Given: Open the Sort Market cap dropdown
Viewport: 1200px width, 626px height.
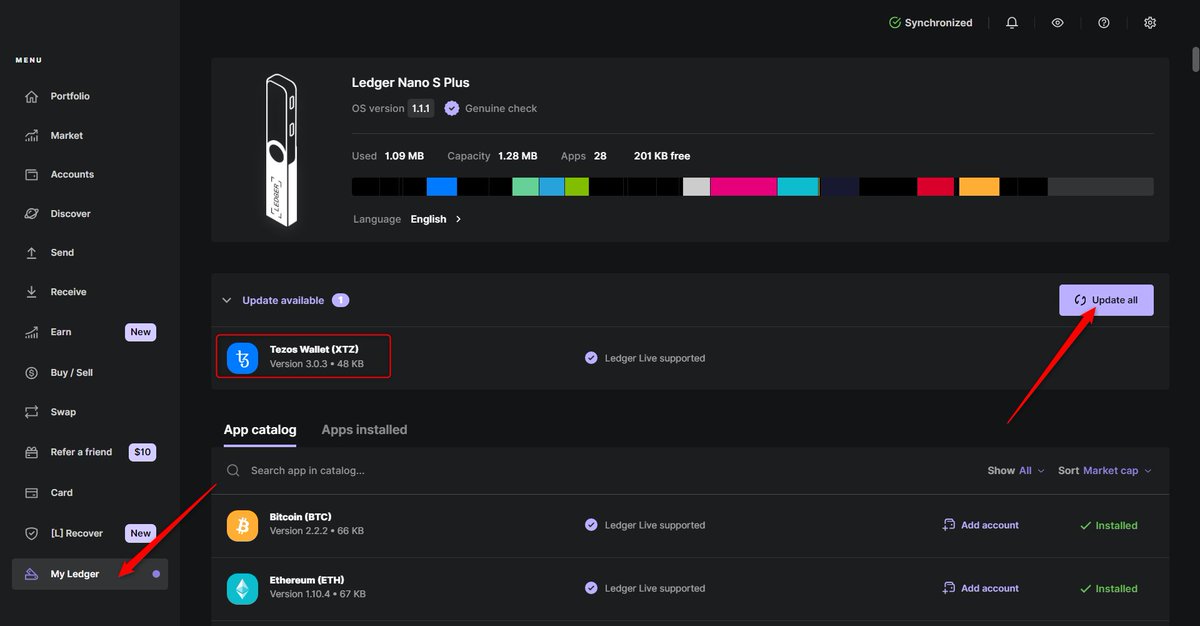Looking at the screenshot, I should point(1104,470).
